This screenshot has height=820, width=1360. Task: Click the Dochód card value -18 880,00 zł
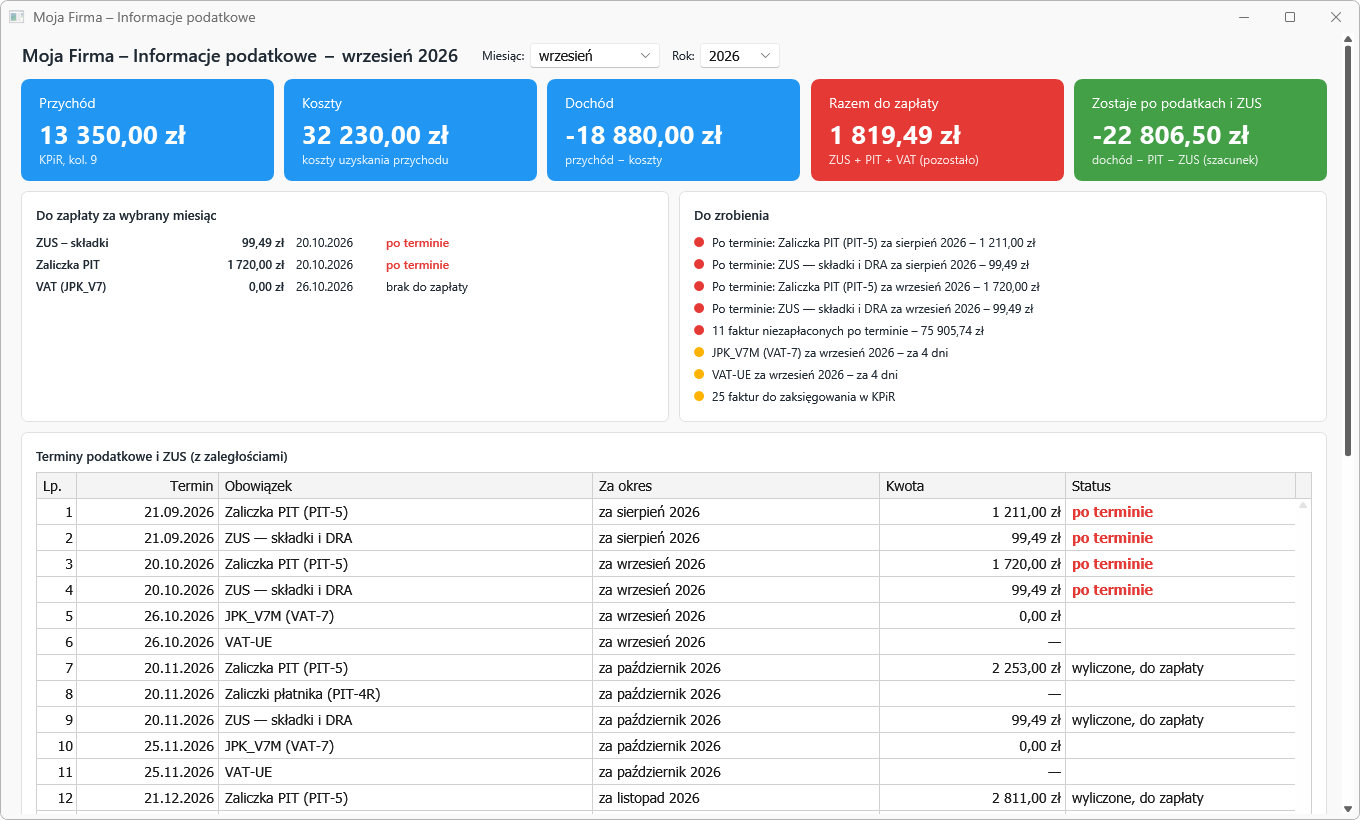[x=643, y=135]
